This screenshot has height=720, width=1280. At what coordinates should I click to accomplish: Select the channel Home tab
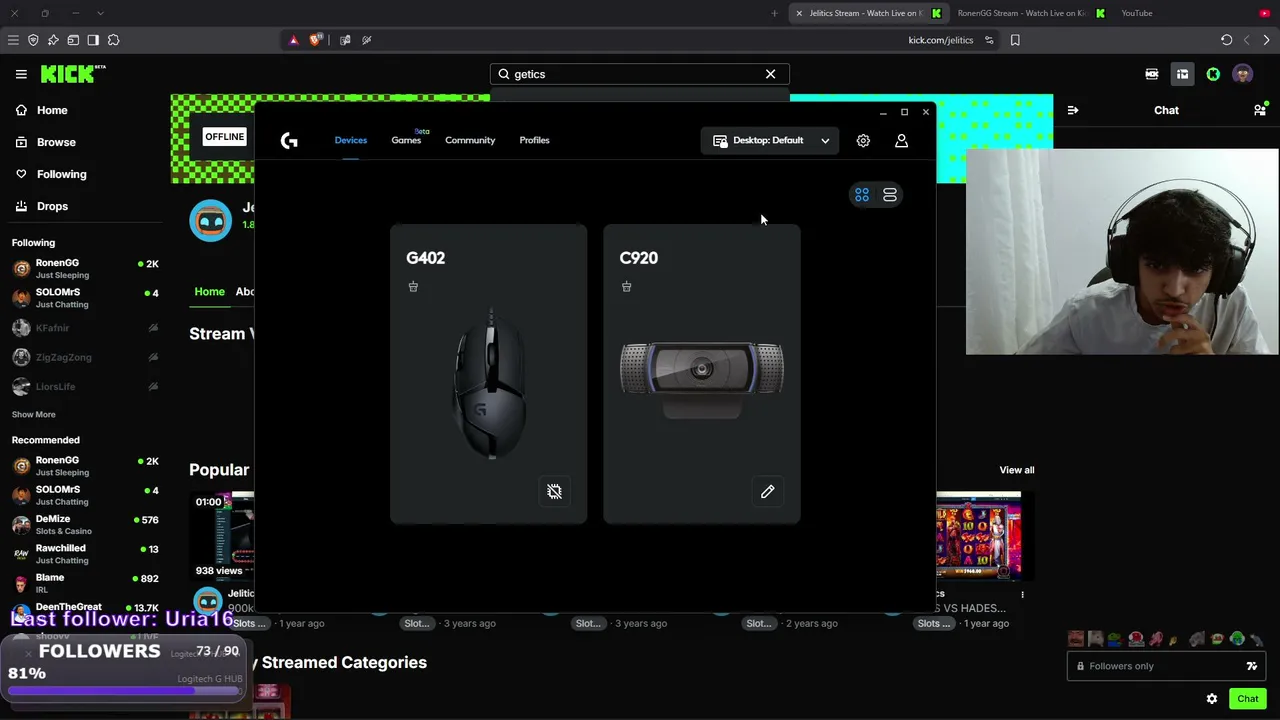[x=209, y=292]
